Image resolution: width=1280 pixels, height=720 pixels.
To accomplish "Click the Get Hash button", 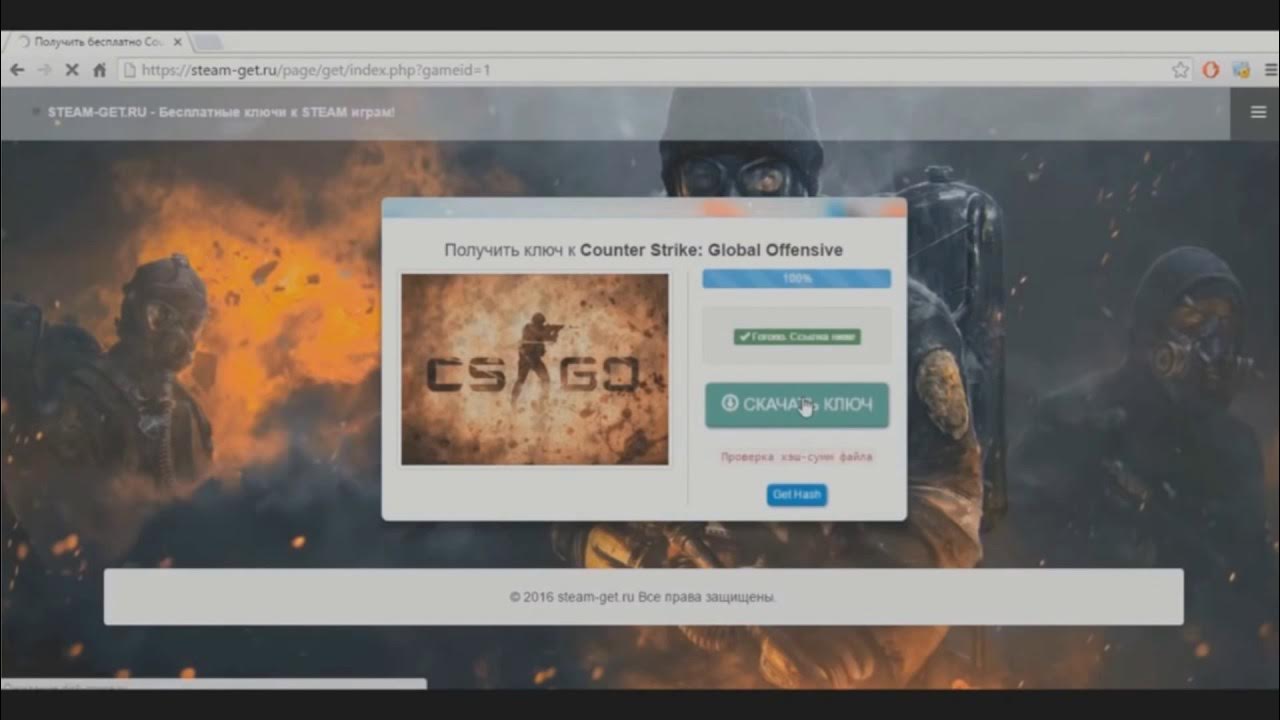I will coord(797,495).
